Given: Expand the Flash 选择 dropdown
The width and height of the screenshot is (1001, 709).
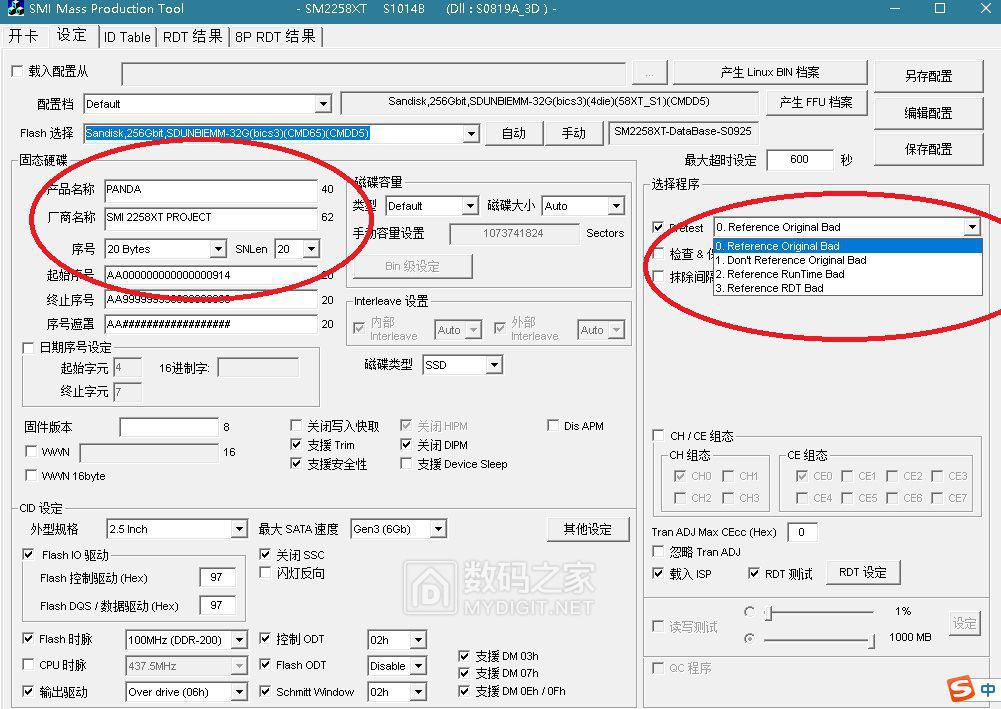Looking at the screenshot, I should 471,133.
